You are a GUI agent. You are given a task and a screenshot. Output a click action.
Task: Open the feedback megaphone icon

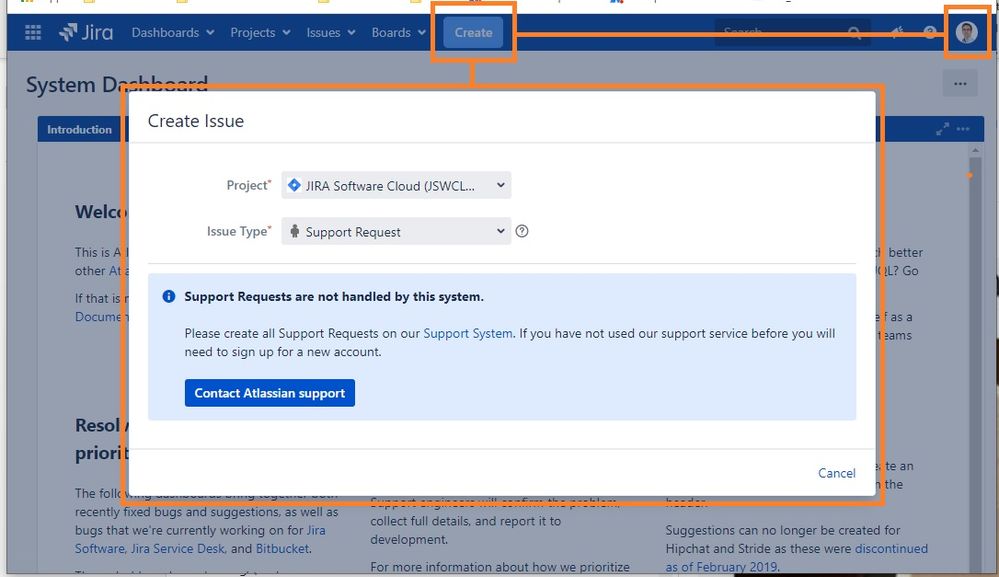point(897,32)
